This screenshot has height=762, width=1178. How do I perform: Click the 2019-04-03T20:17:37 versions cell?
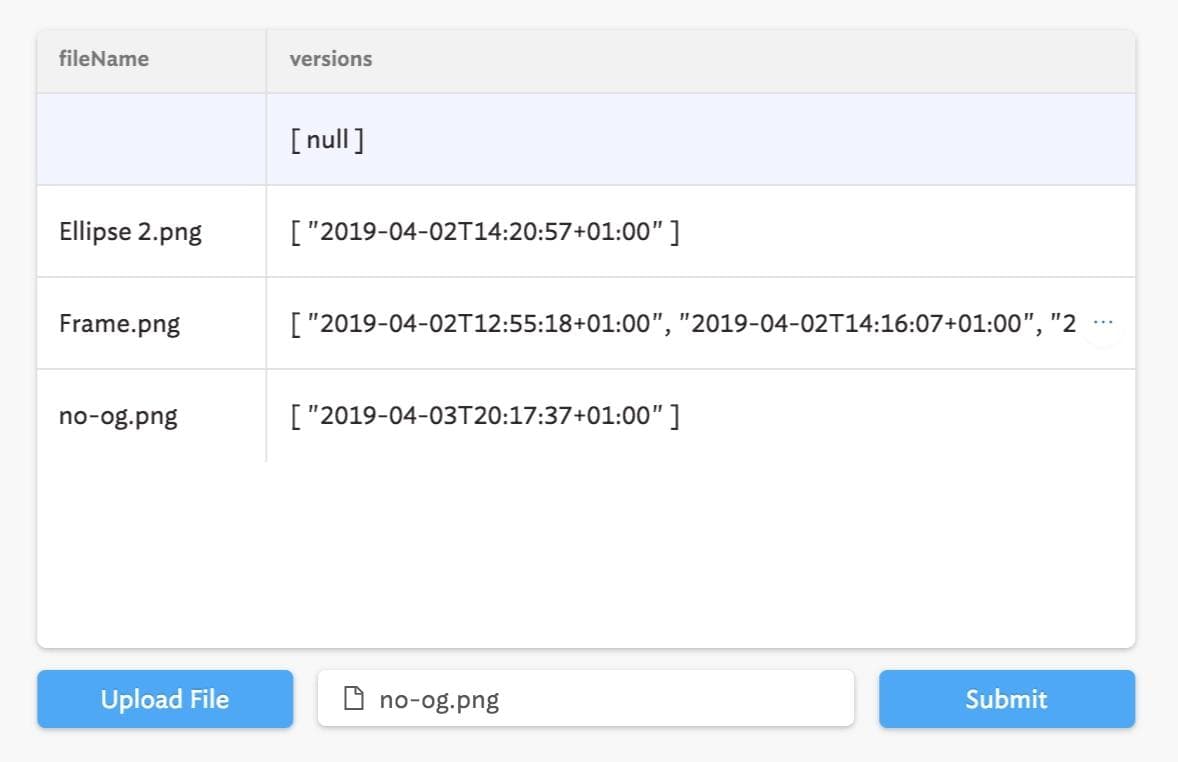[485, 416]
